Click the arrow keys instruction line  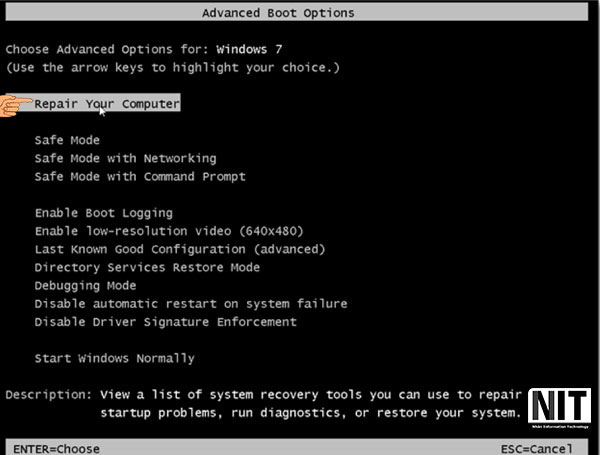pos(173,68)
